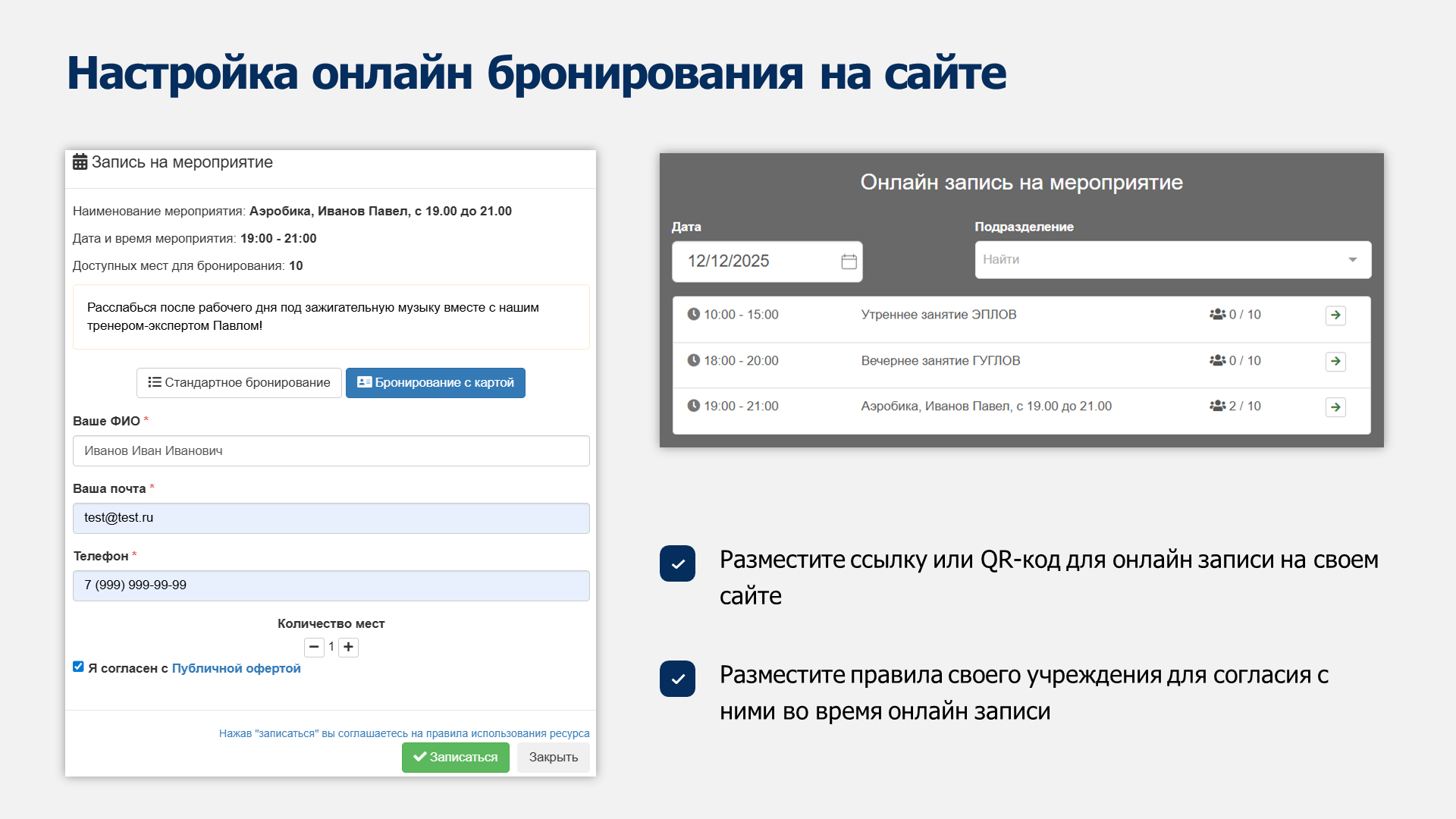Viewport: 1456px width, 819px height.
Task: Click the second checkmark bullet about правила учреждения
Action: pos(677,679)
